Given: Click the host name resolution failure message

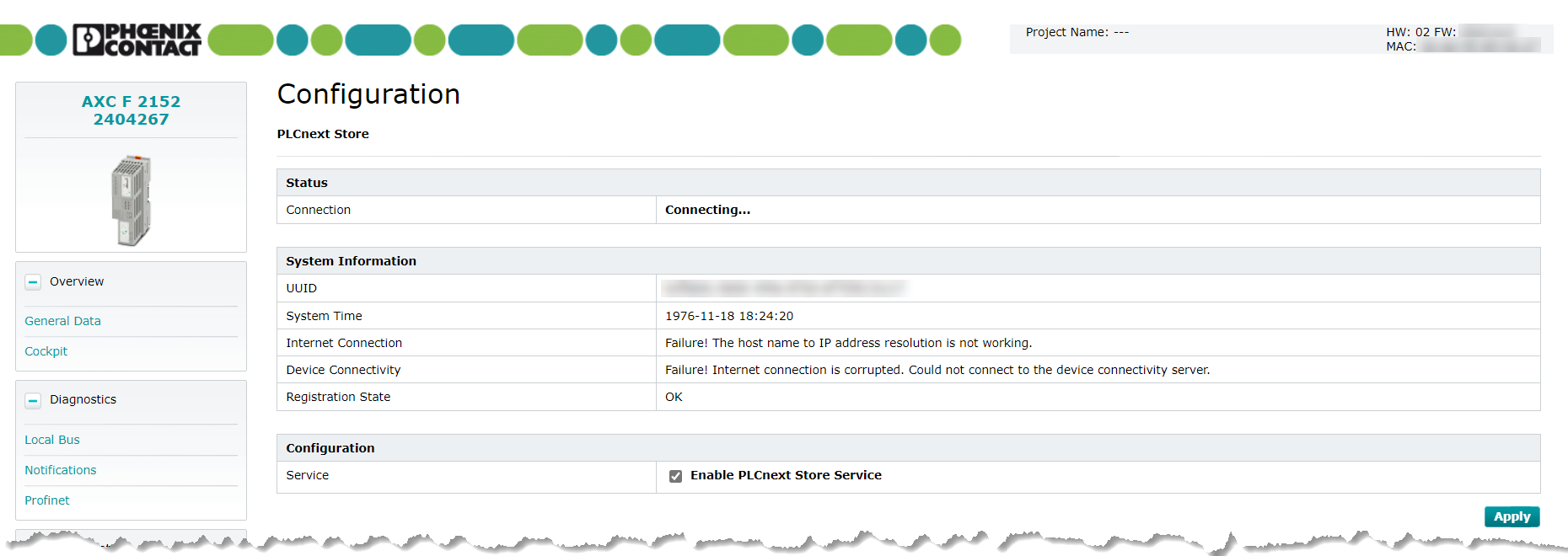Looking at the screenshot, I should tap(848, 343).
